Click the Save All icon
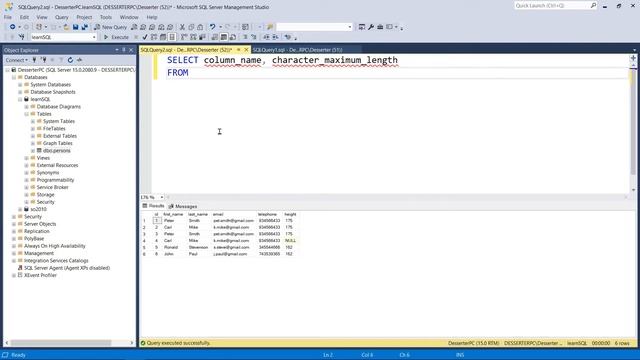640x360 pixels. click(x=84, y=27)
